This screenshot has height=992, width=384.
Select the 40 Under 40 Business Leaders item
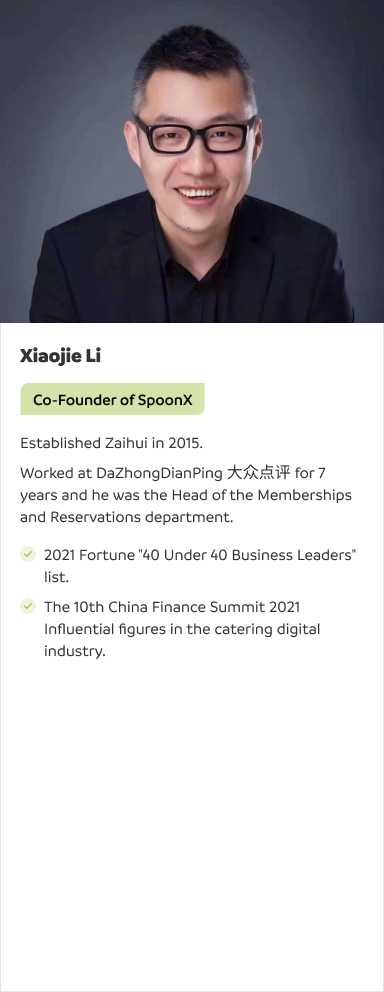click(199, 555)
